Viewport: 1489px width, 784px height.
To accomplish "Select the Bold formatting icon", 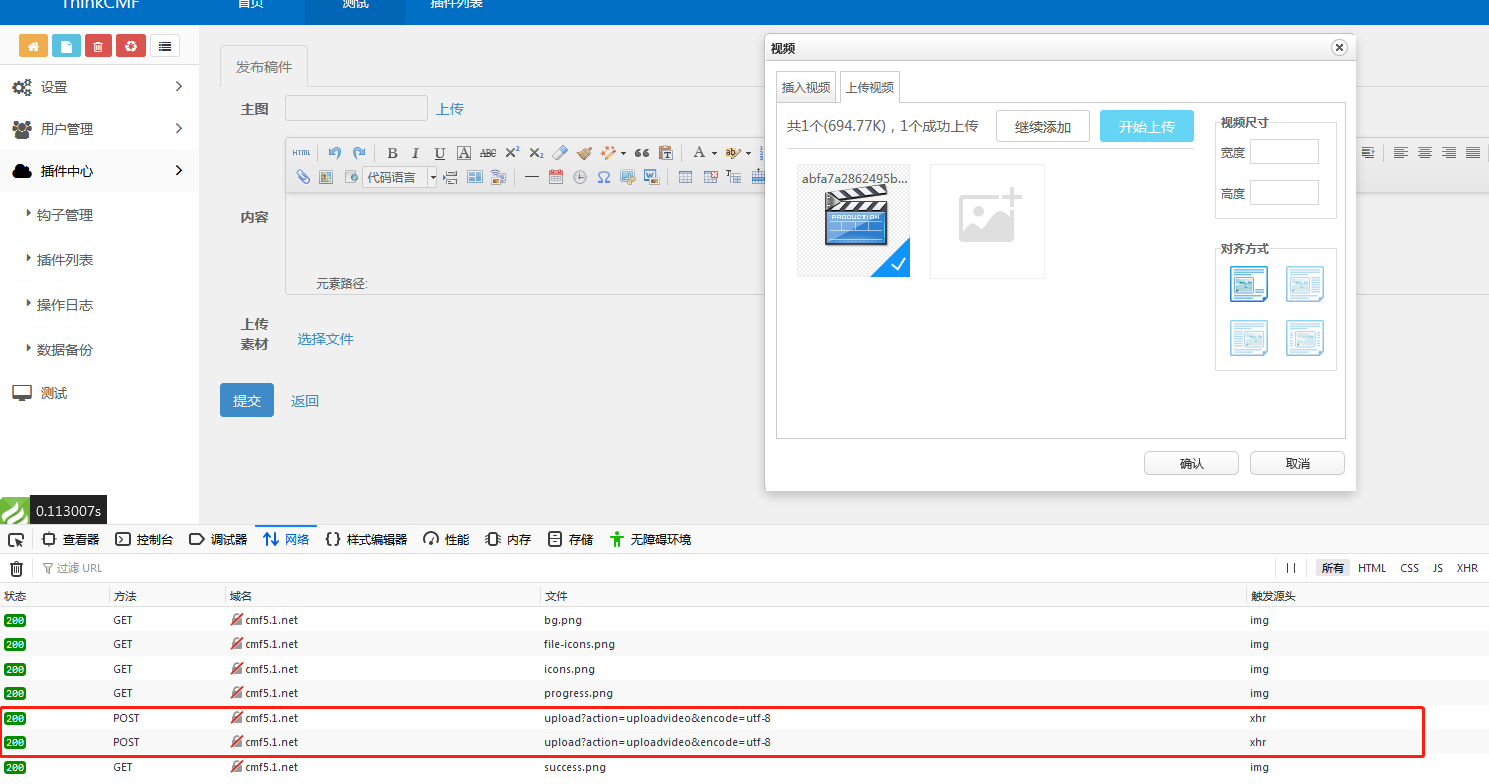I will tap(393, 152).
